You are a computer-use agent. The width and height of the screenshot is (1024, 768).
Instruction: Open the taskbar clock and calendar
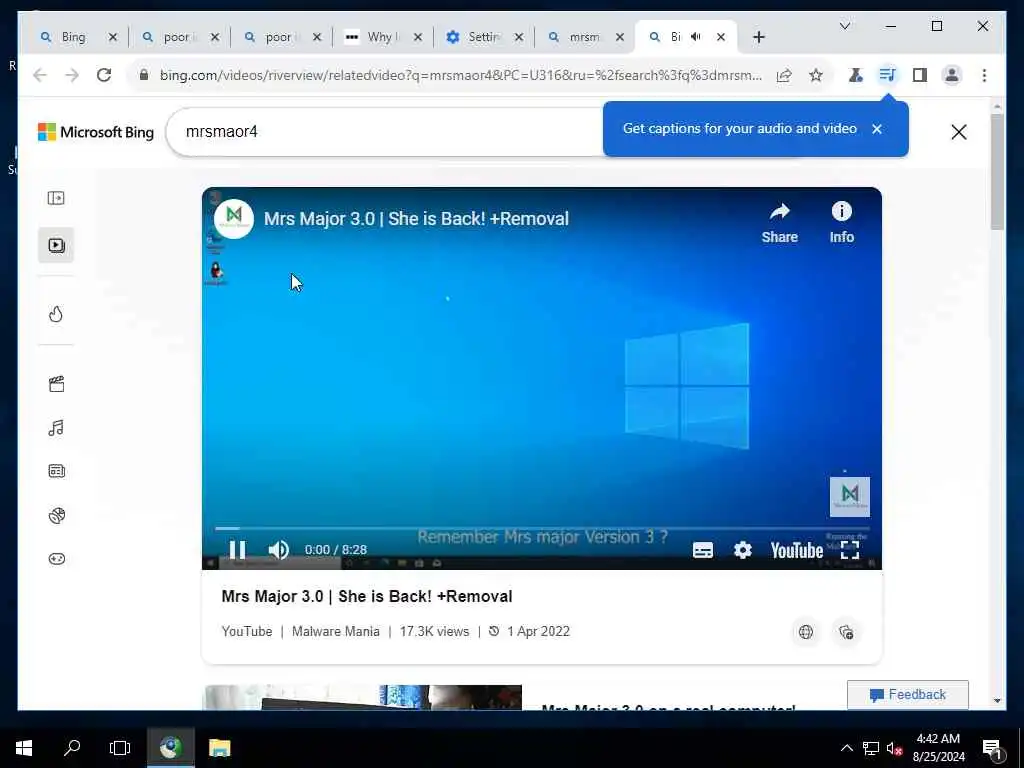click(x=938, y=748)
